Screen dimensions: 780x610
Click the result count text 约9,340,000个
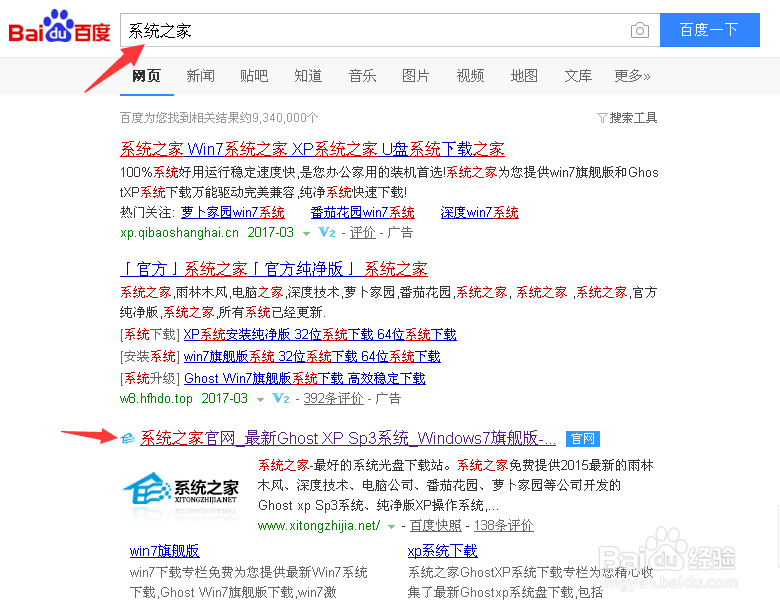[x=280, y=118]
